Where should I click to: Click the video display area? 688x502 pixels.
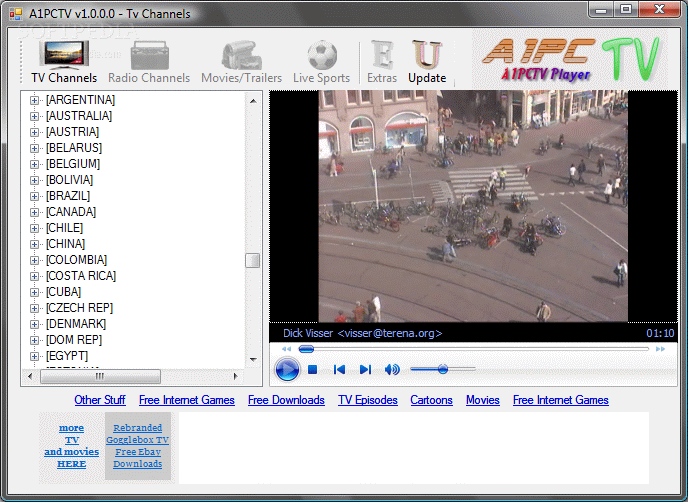click(x=473, y=206)
